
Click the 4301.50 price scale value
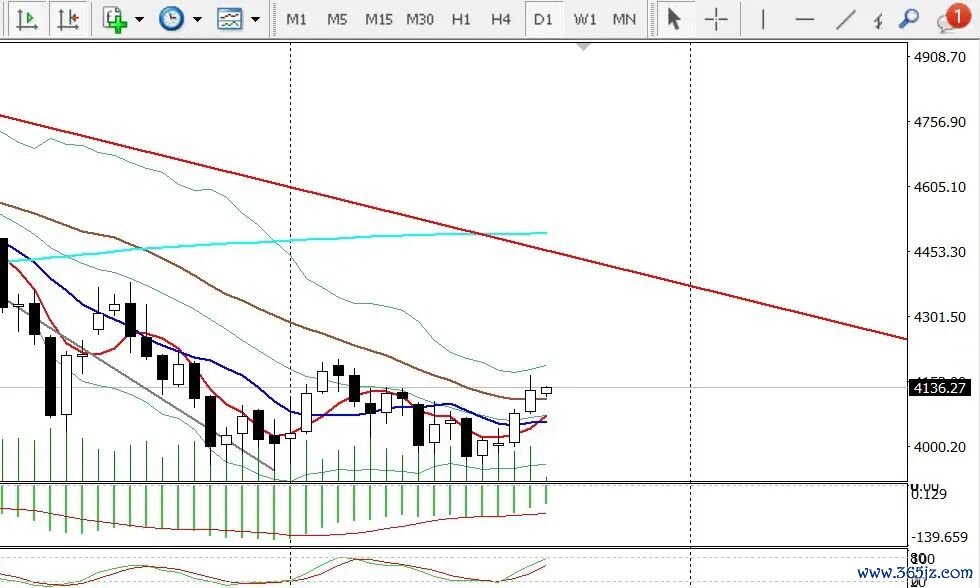(939, 317)
